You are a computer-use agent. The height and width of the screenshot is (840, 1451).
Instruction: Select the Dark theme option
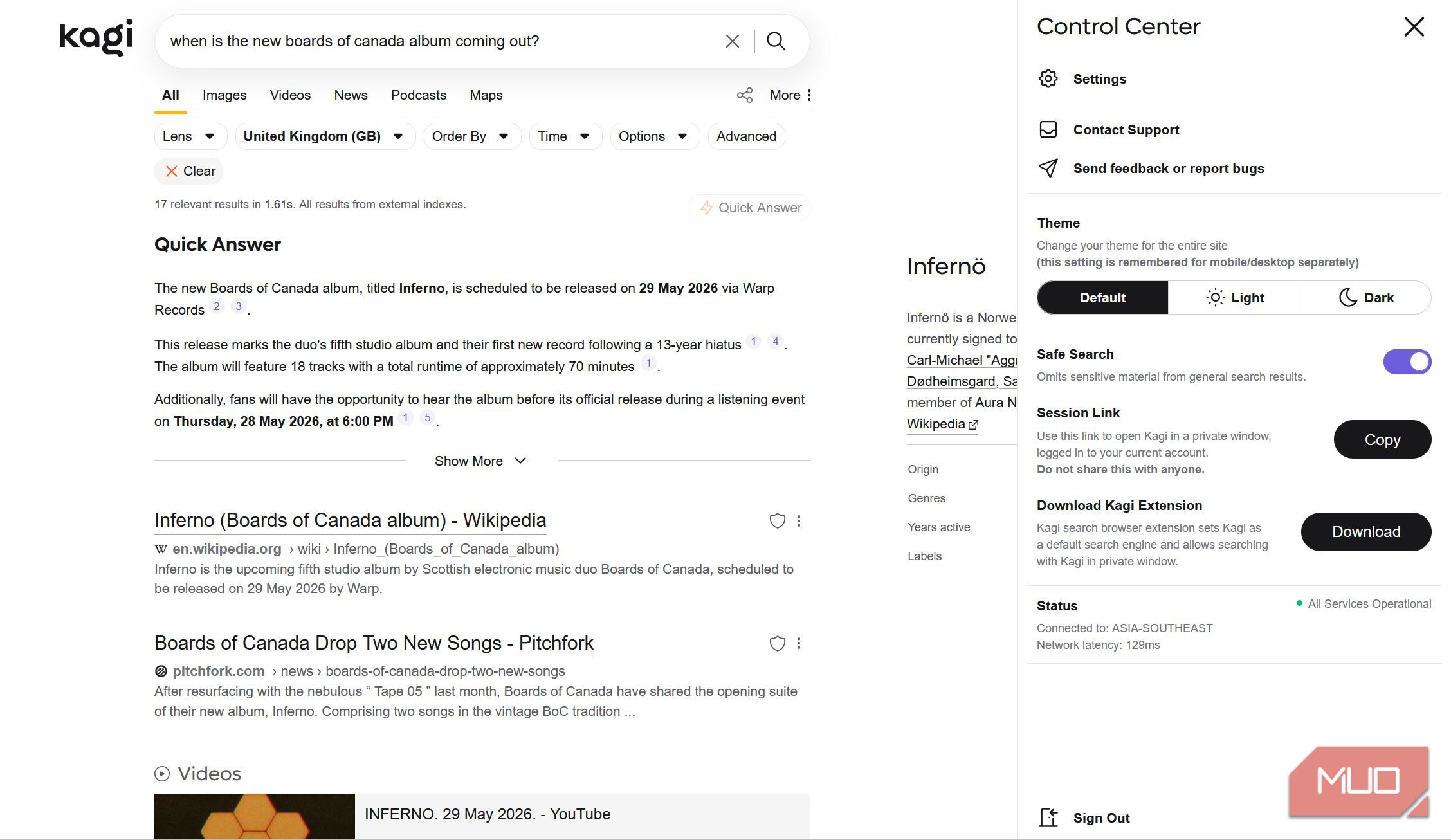[1365, 297]
